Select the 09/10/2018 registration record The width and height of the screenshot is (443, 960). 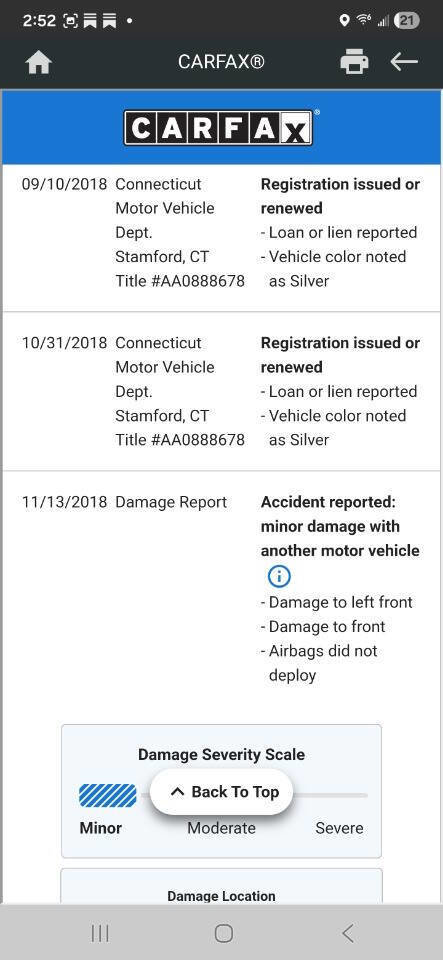click(x=221, y=233)
